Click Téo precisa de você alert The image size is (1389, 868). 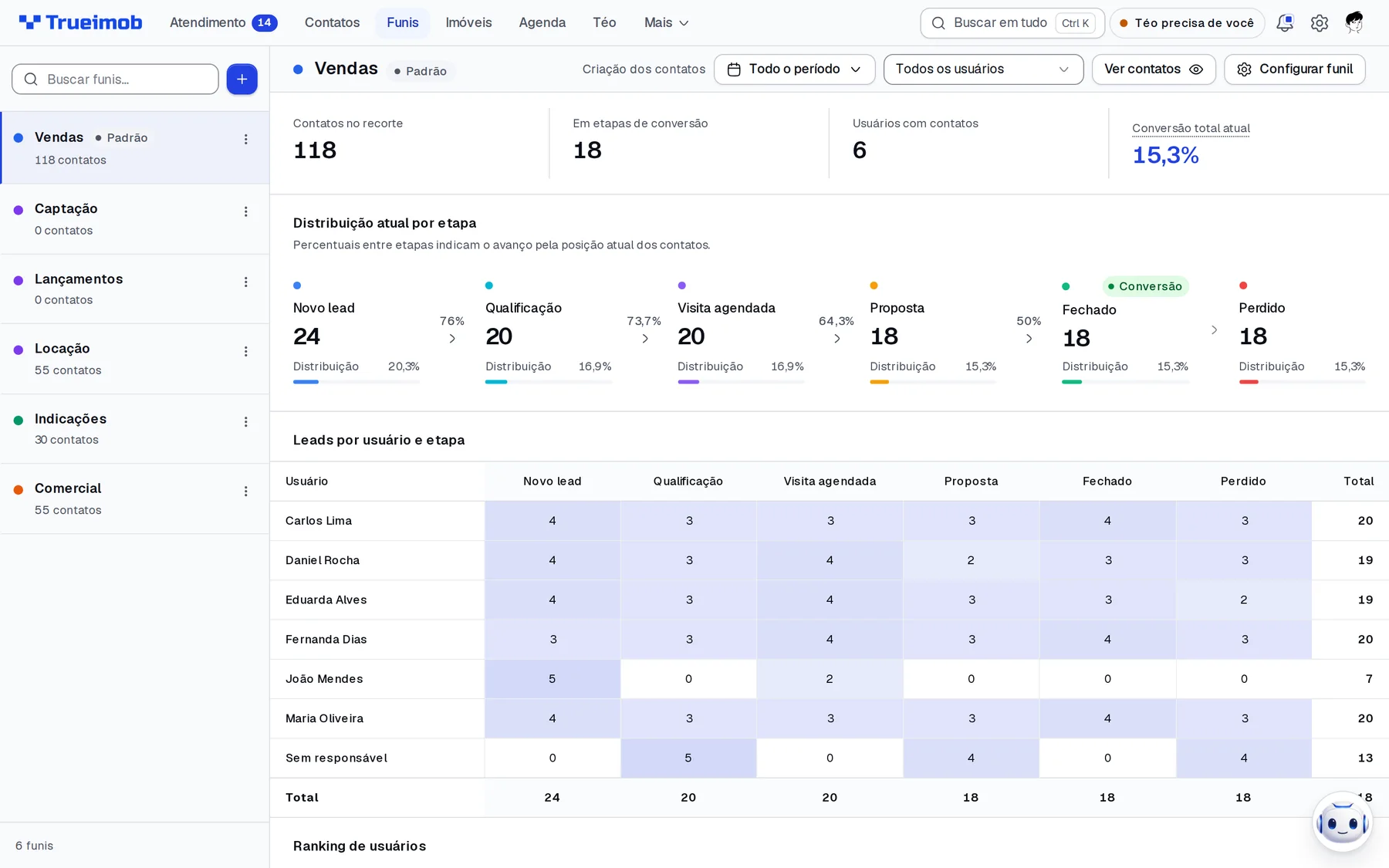[x=1187, y=23]
